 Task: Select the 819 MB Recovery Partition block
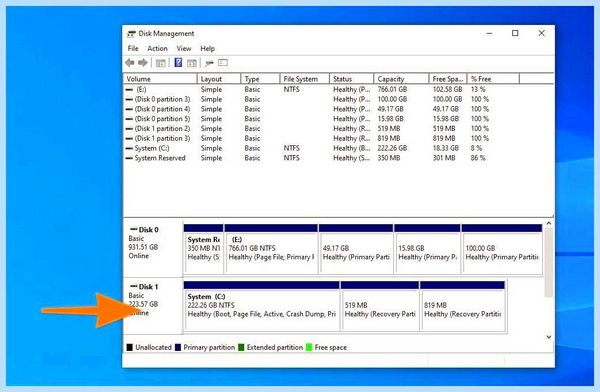pyautogui.click(x=462, y=306)
